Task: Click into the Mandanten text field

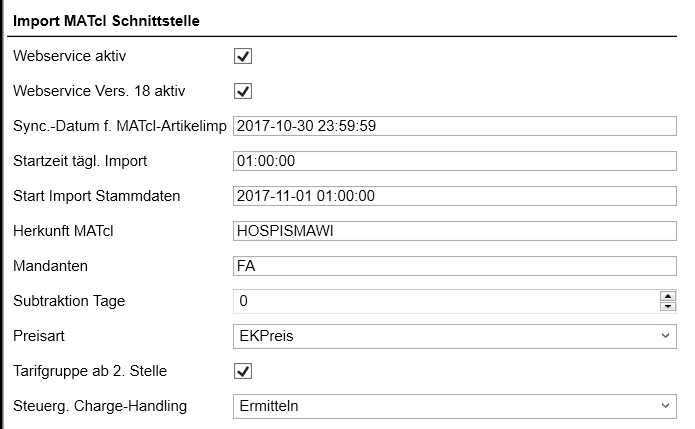Action: 455,266
